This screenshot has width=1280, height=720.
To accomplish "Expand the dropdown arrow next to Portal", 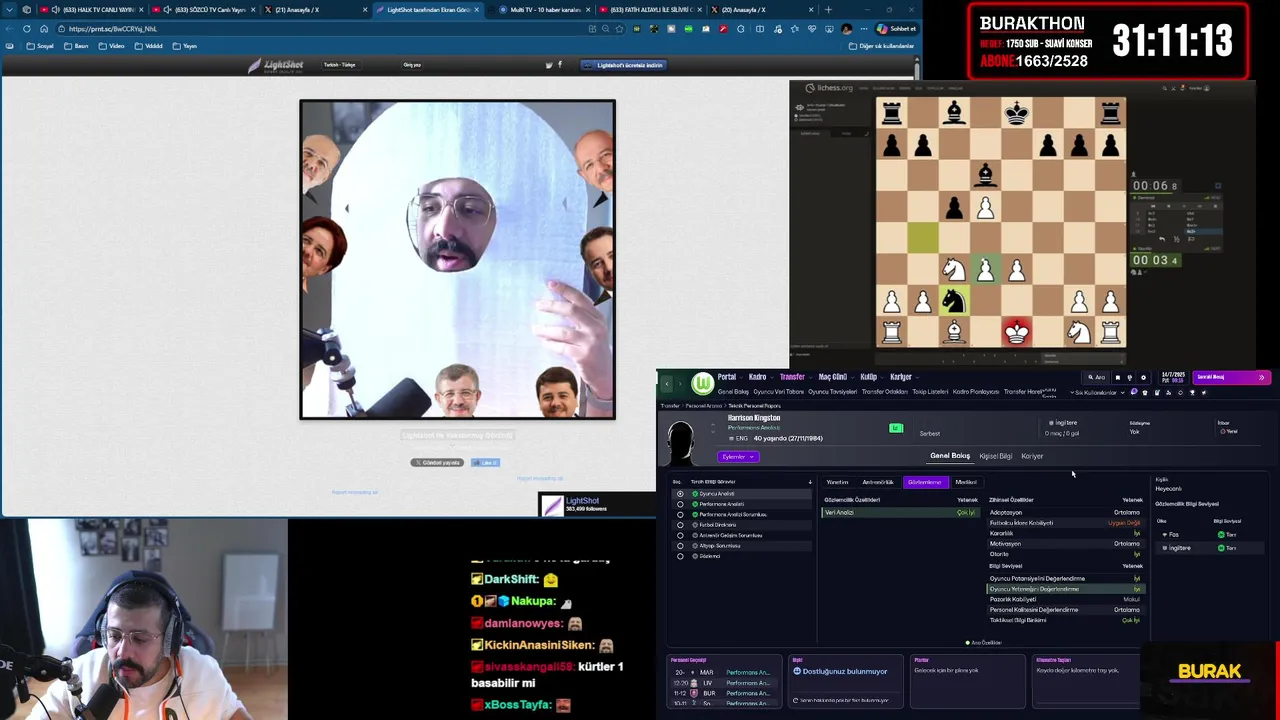I will (x=741, y=378).
